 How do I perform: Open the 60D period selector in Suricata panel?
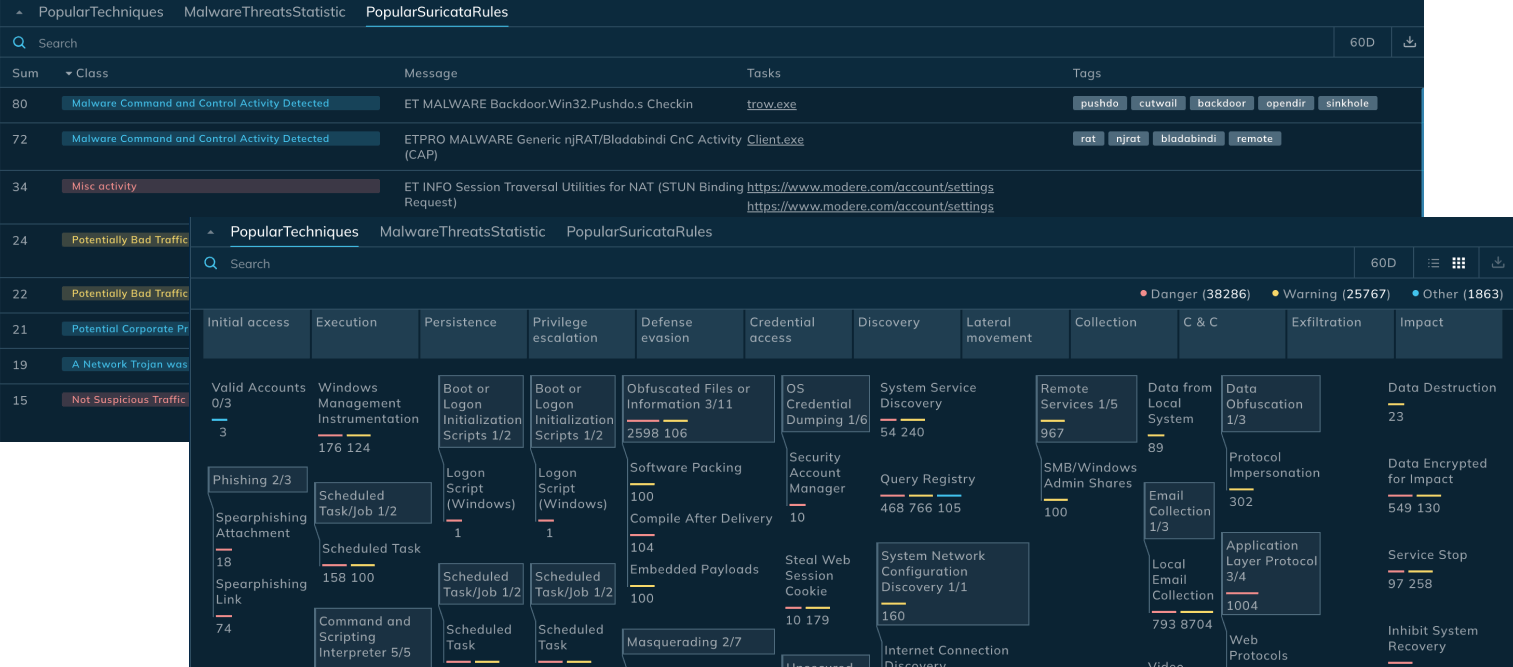[1362, 43]
